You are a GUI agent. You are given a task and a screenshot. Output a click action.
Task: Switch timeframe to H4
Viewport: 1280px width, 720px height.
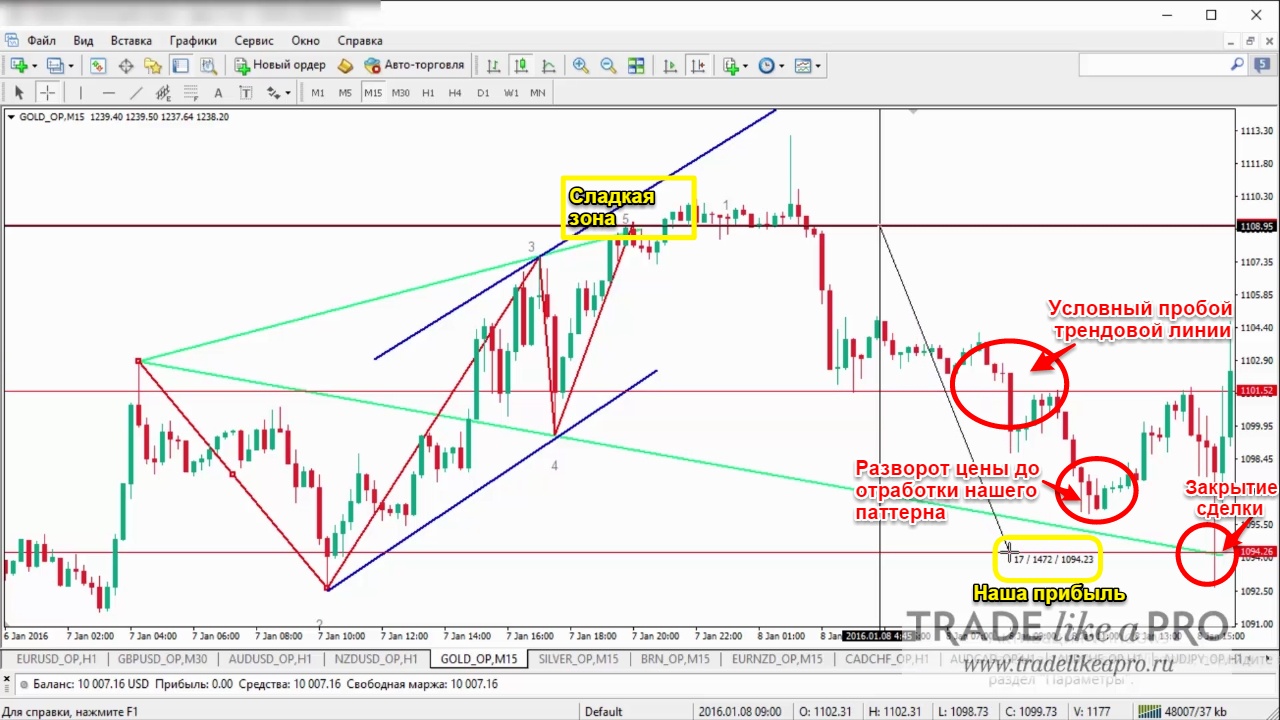tap(455, 92)
